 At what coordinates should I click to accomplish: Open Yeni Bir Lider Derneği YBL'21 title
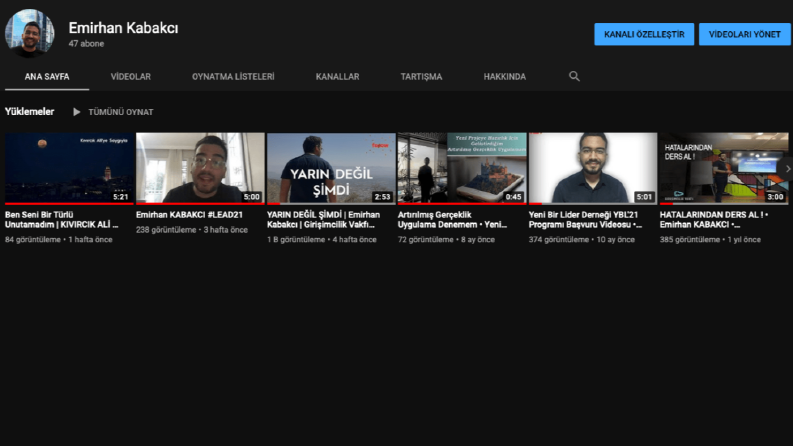pos(585,219)
